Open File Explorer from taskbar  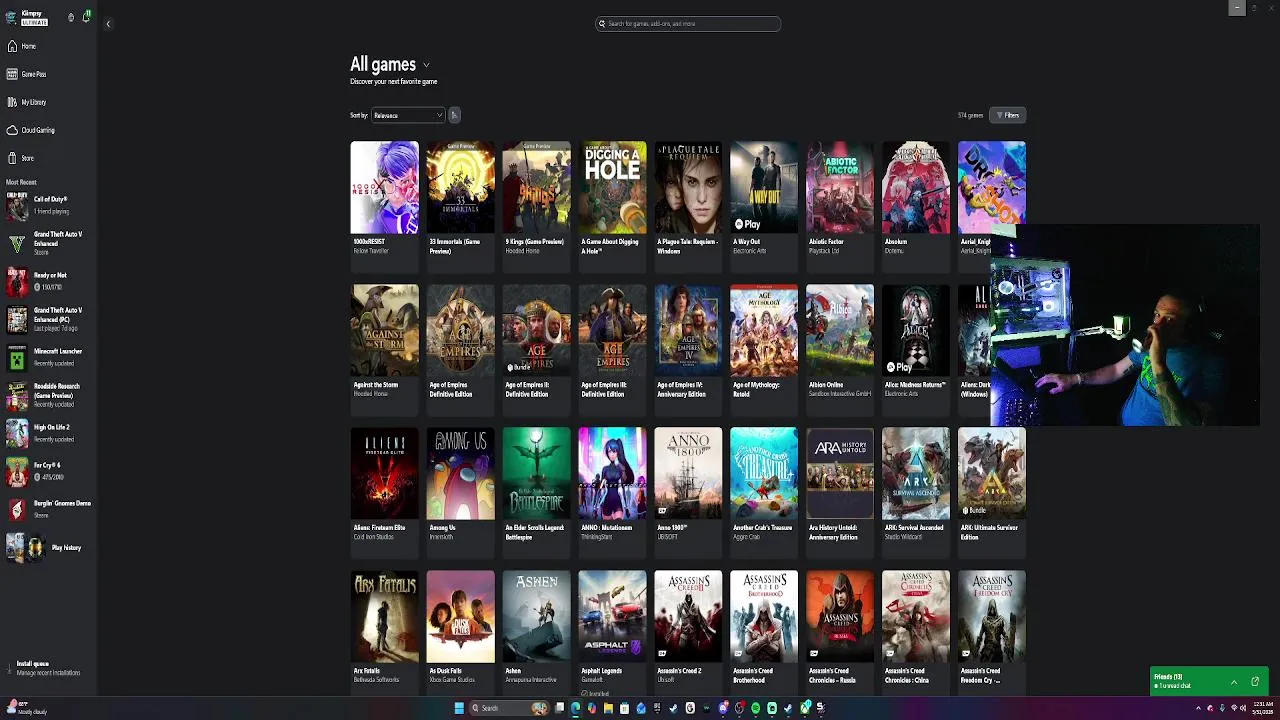(608, 708)
